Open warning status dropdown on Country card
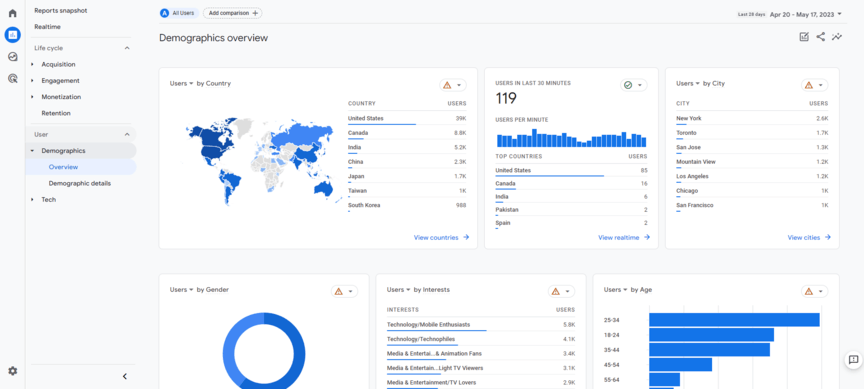864x389 pixels. point(453,85)
